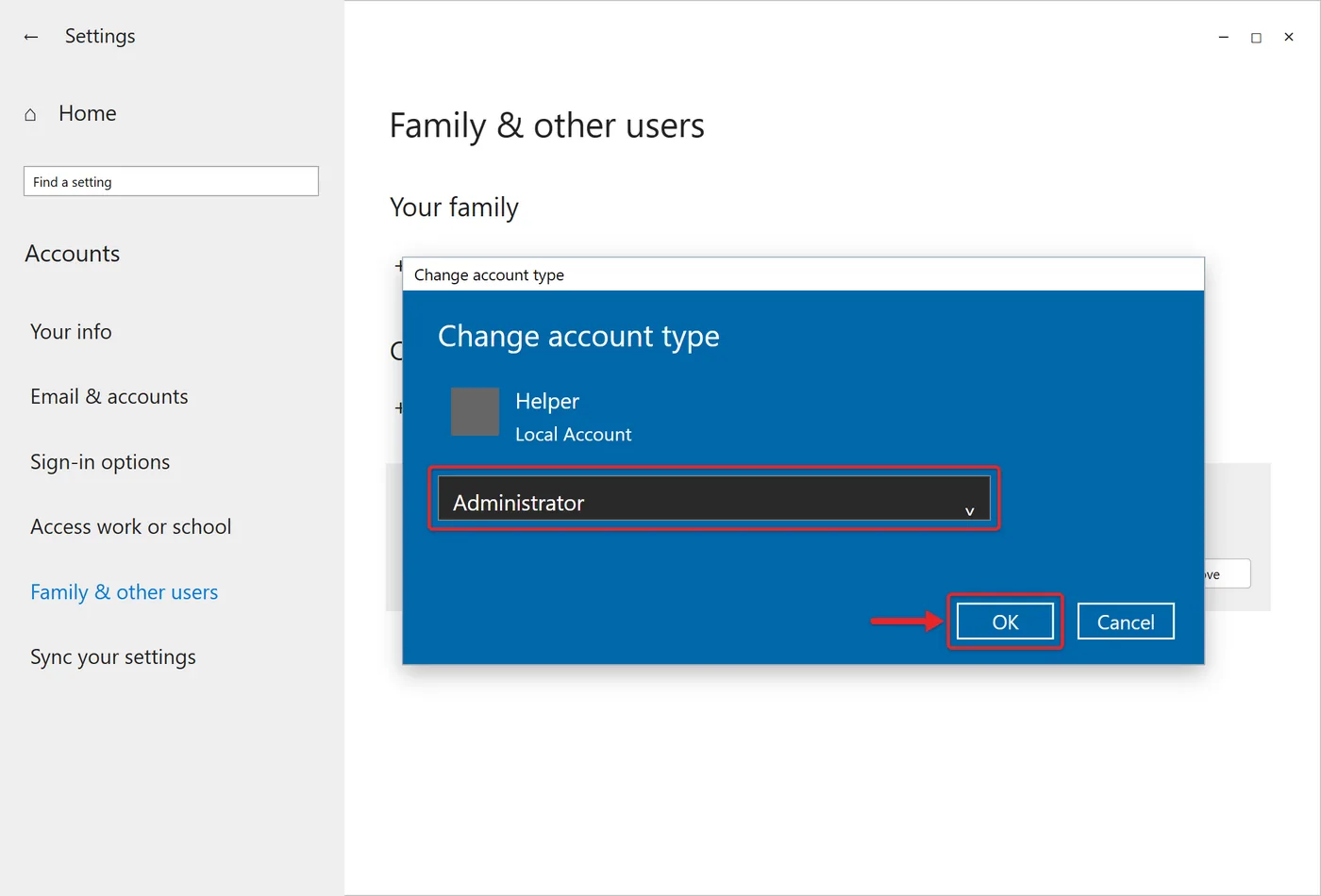Click the dropdown chevron arrow
Screen dimensions: 1321x896
coord(969,511)
